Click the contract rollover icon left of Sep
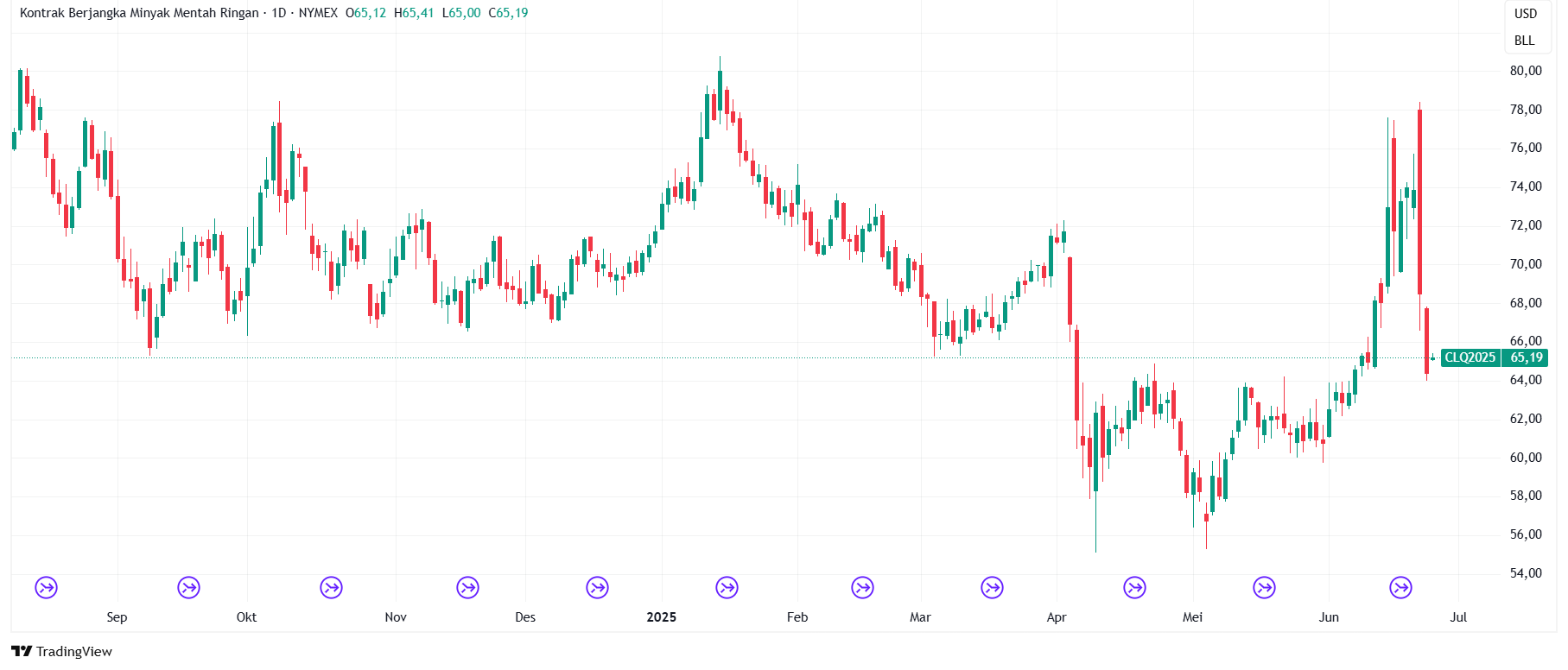Viewport: 1568px width, 670px height. (47, 588)
